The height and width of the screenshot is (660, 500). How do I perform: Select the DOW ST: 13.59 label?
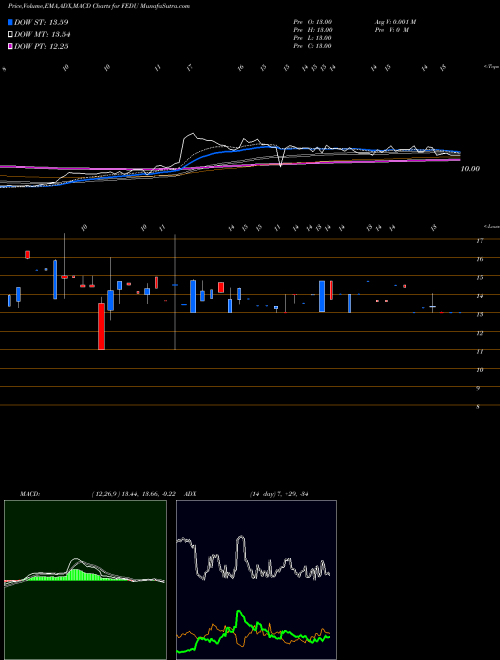[41, 22]
